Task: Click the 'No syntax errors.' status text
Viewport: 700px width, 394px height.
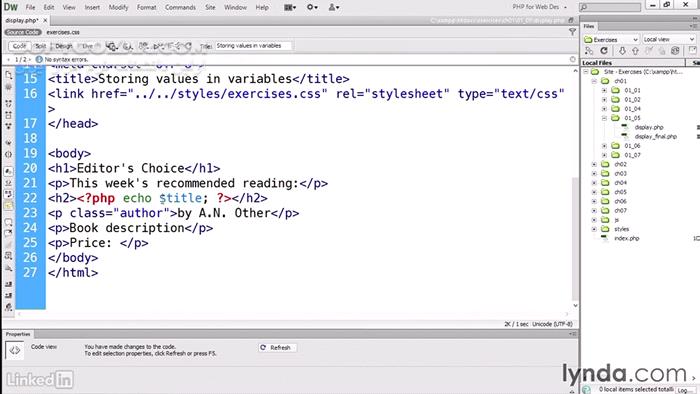Action: point(66,59)
